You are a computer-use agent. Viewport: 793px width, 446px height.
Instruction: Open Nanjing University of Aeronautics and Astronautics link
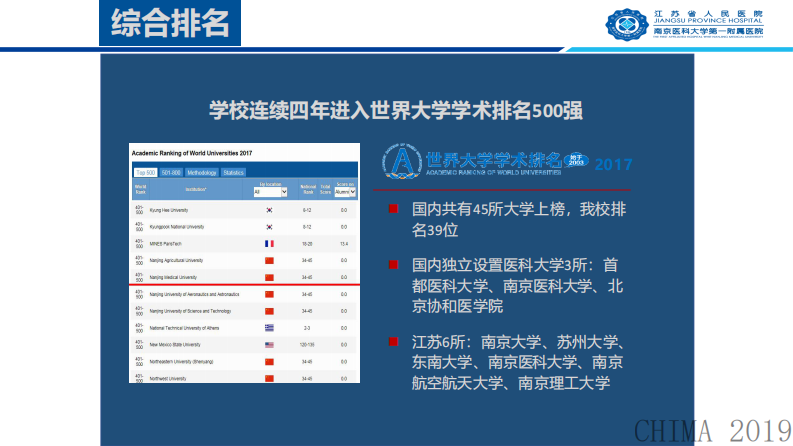point(194,294)
